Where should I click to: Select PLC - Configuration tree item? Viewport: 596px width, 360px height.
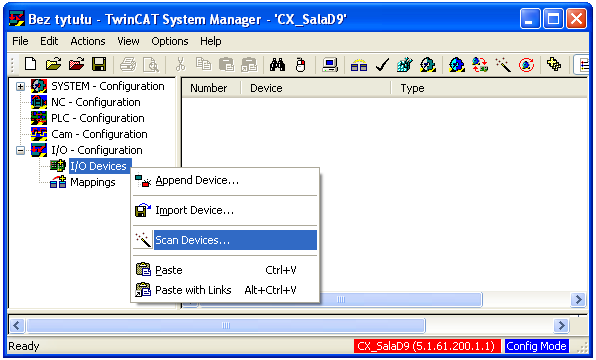98,118
